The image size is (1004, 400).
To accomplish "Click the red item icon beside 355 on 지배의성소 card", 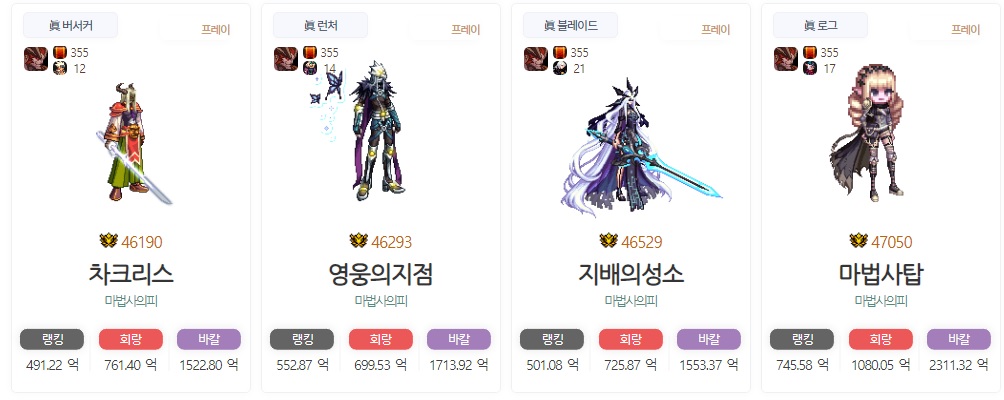I will (560, 52).
